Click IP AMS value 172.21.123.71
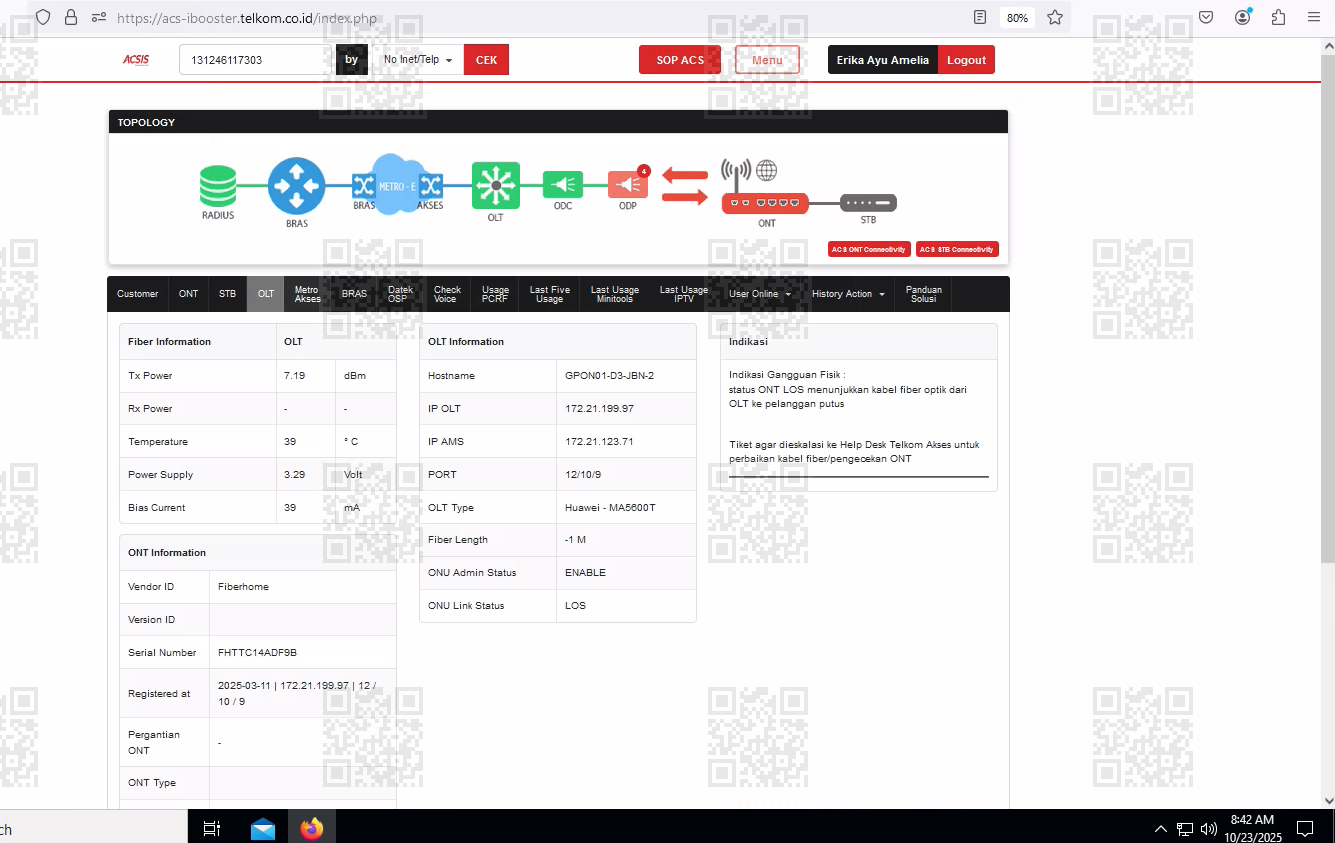 pyautogui.click(x=599, y=442)
